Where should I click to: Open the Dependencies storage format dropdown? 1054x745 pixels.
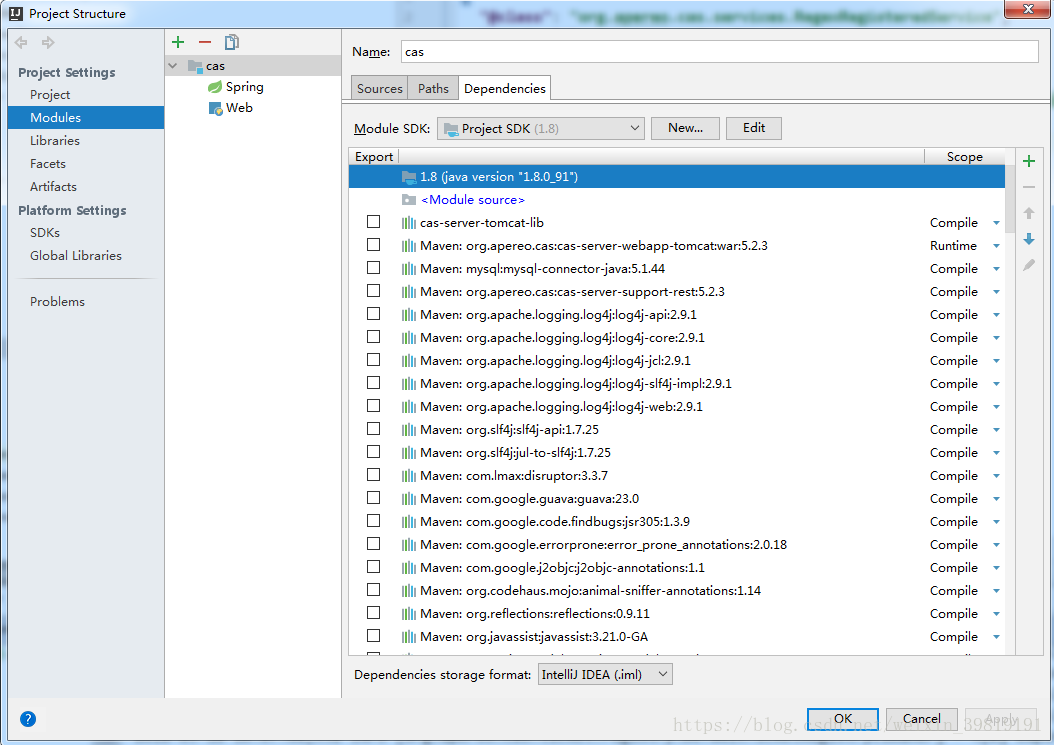pos(605,674)
